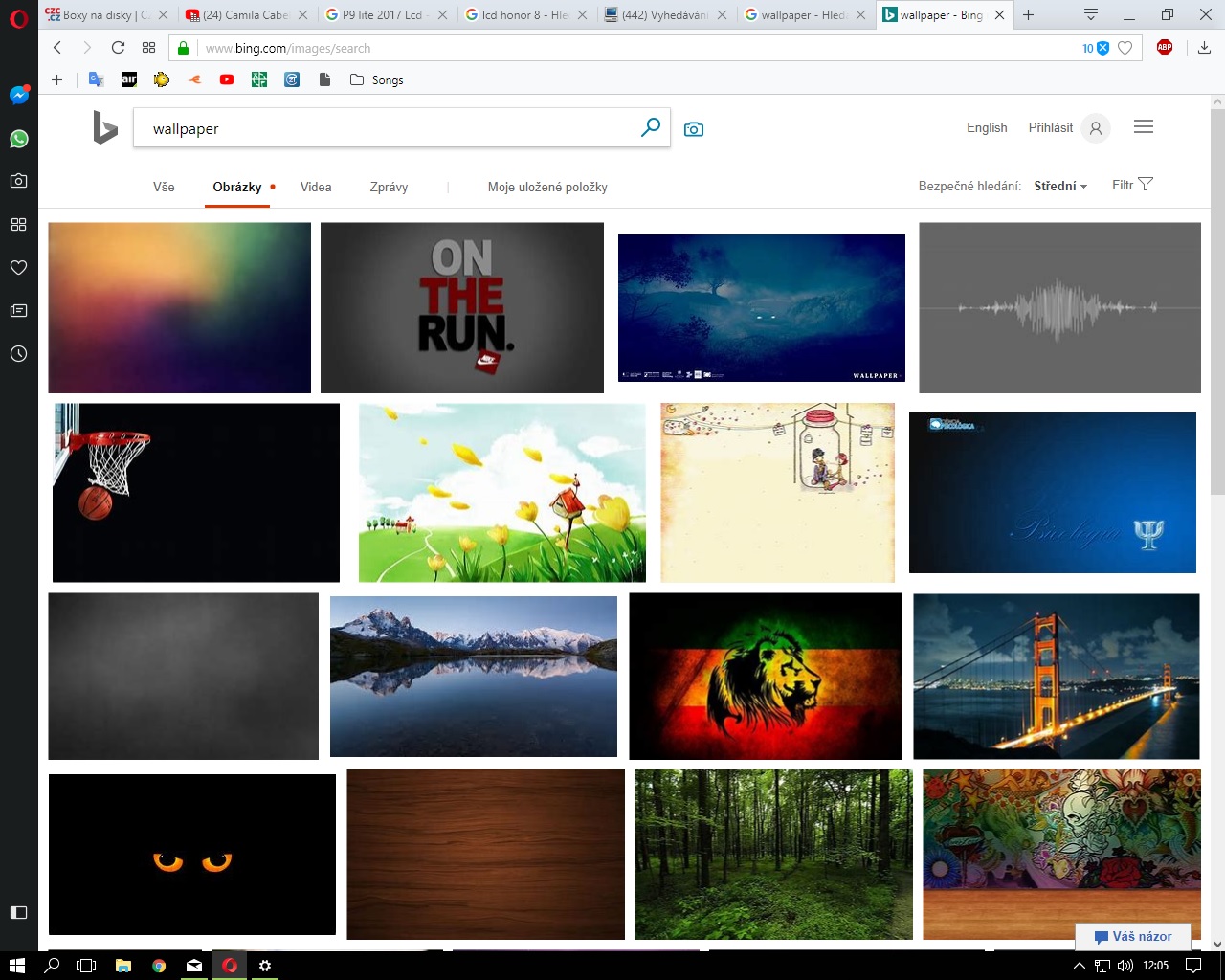Open the basketball hoop wallpaper thumbnail
Viewport: 1225px width, 980px height.
click(x=196, y=493)
